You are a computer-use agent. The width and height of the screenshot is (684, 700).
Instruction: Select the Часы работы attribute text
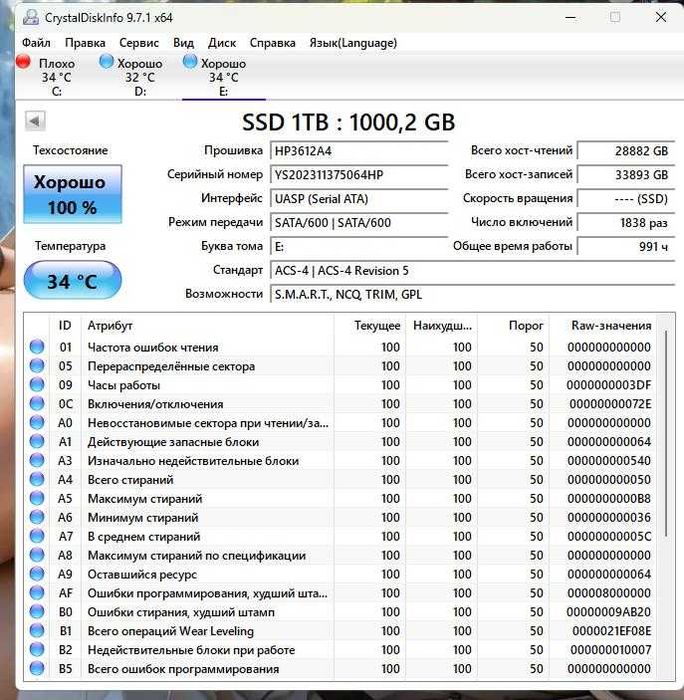(x=124, y=385)
